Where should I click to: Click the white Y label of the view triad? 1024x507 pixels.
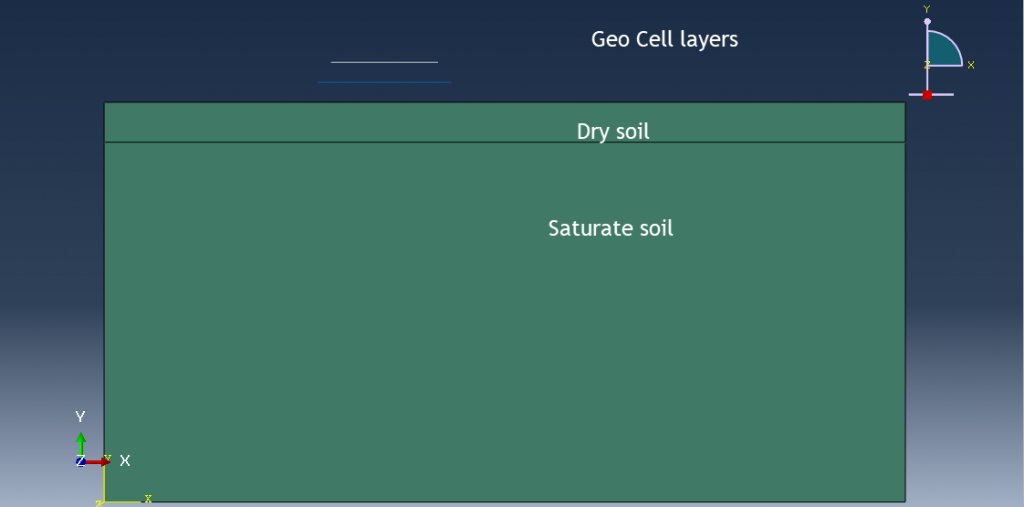[x=80, y=417]
